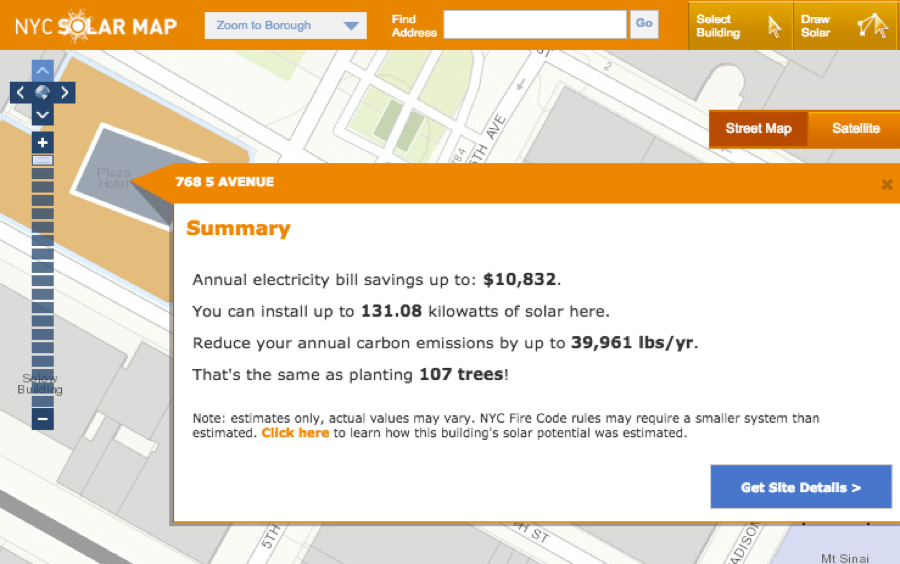Viewport: 900px width, 564px height.
Task: Click the zoom slider handle
Action: (x=42, y=160)
